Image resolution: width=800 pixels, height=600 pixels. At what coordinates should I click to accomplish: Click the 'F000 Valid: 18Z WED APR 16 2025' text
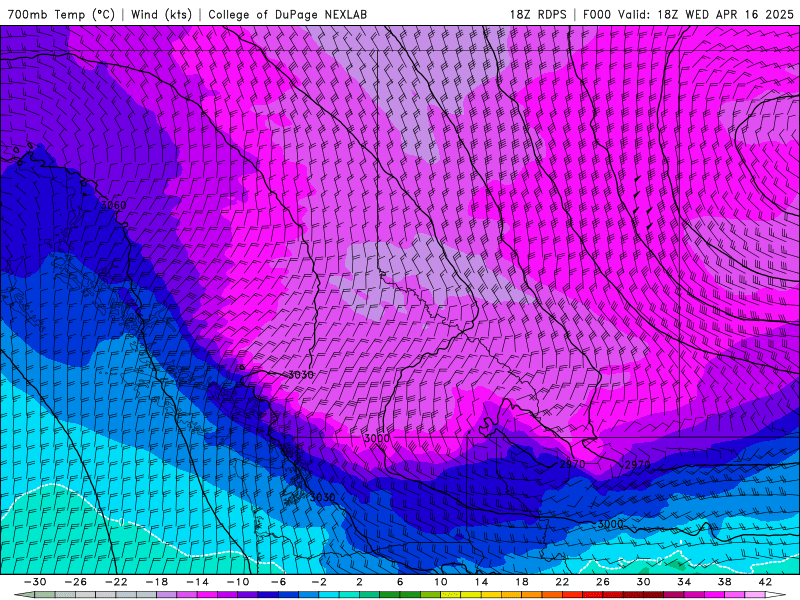coord(688,14)
